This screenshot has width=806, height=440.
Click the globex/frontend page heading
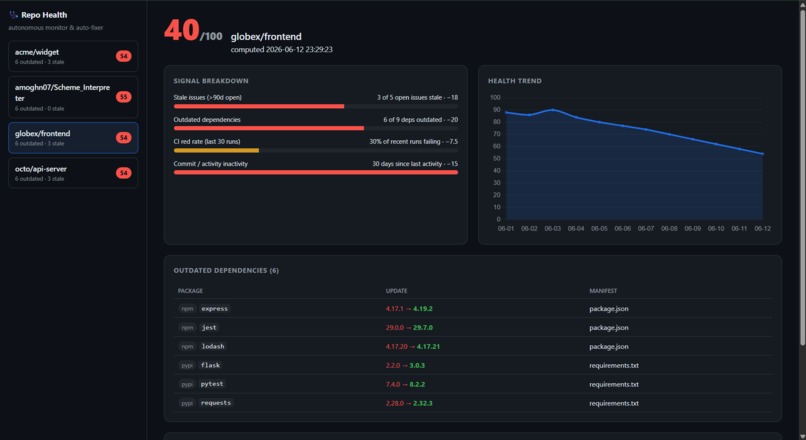(x=266, y=36)
